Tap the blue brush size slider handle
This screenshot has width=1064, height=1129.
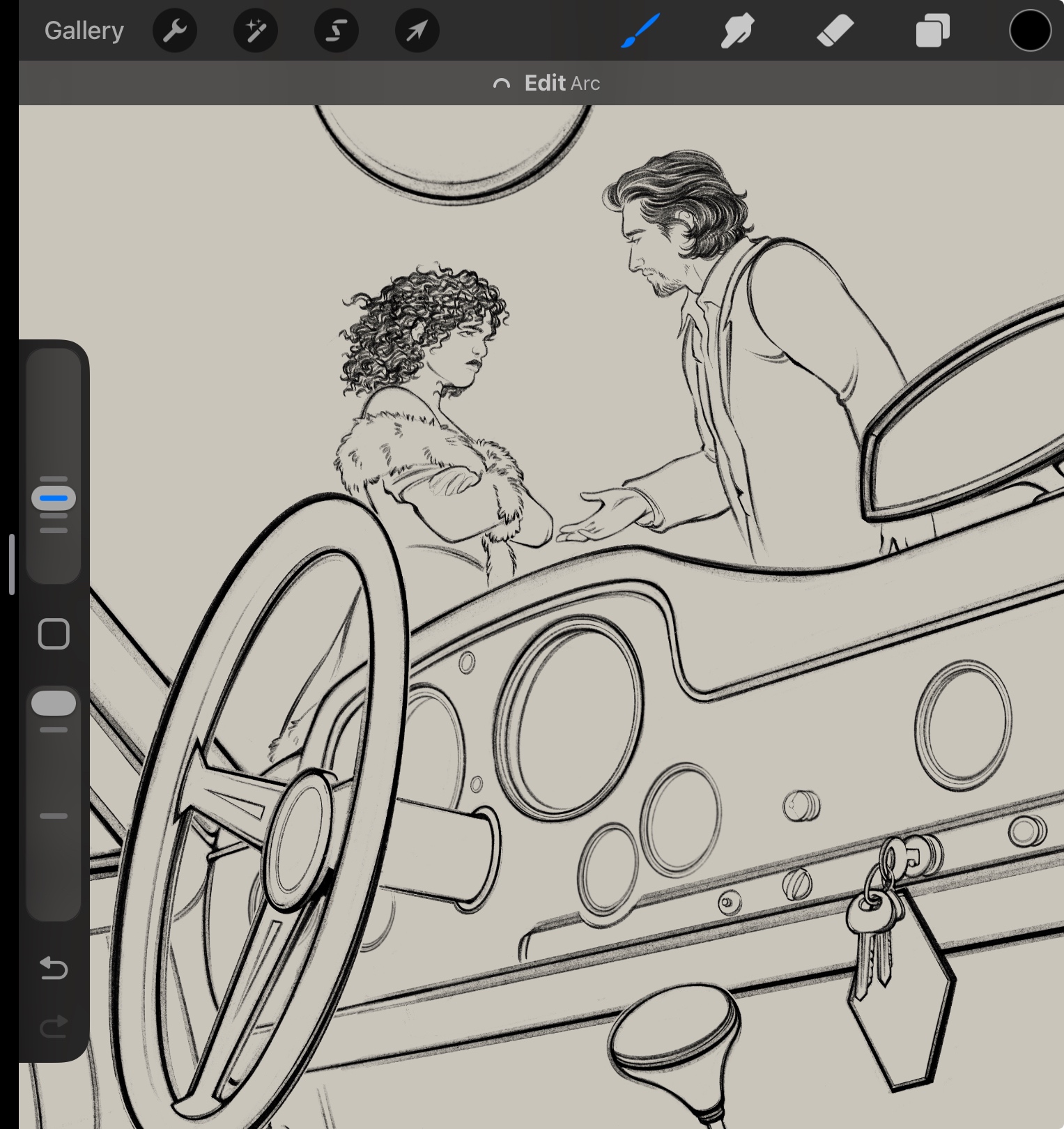(54, 498)
